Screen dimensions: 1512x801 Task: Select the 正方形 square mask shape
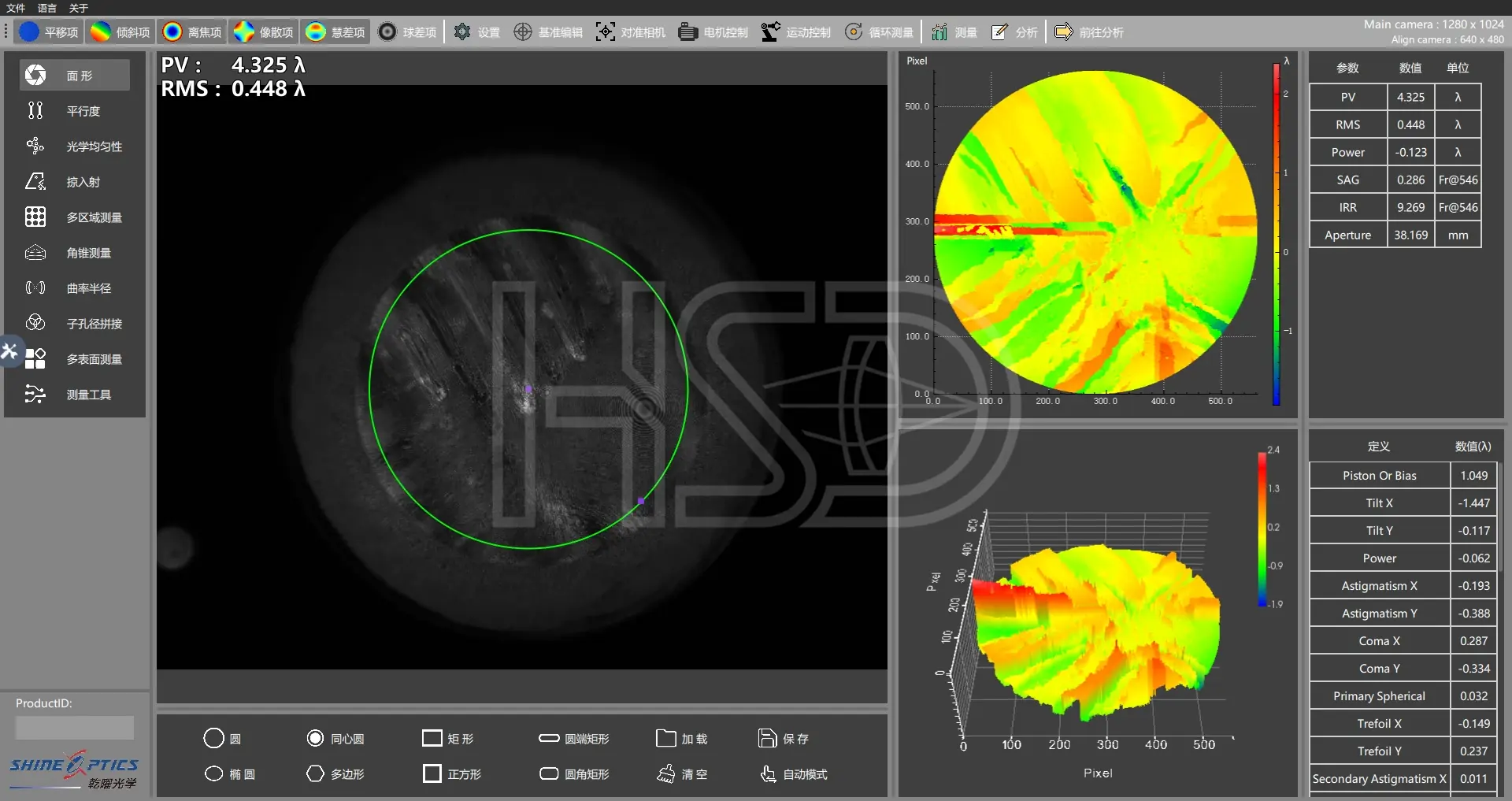452,774
